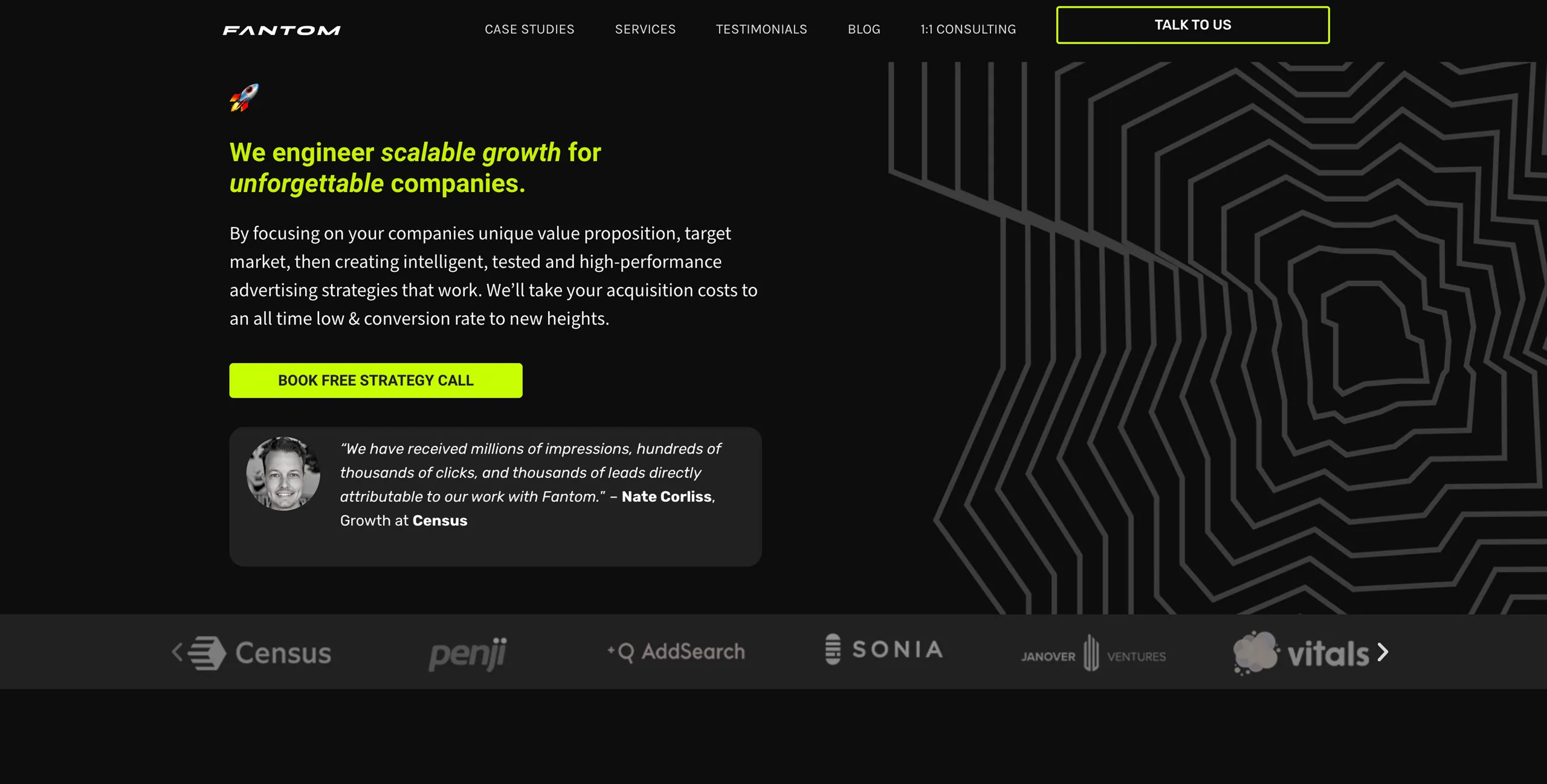The image size is (1547, 784).
Task: Click the Book Free Strategy Call button
Action: click(376, 381)
